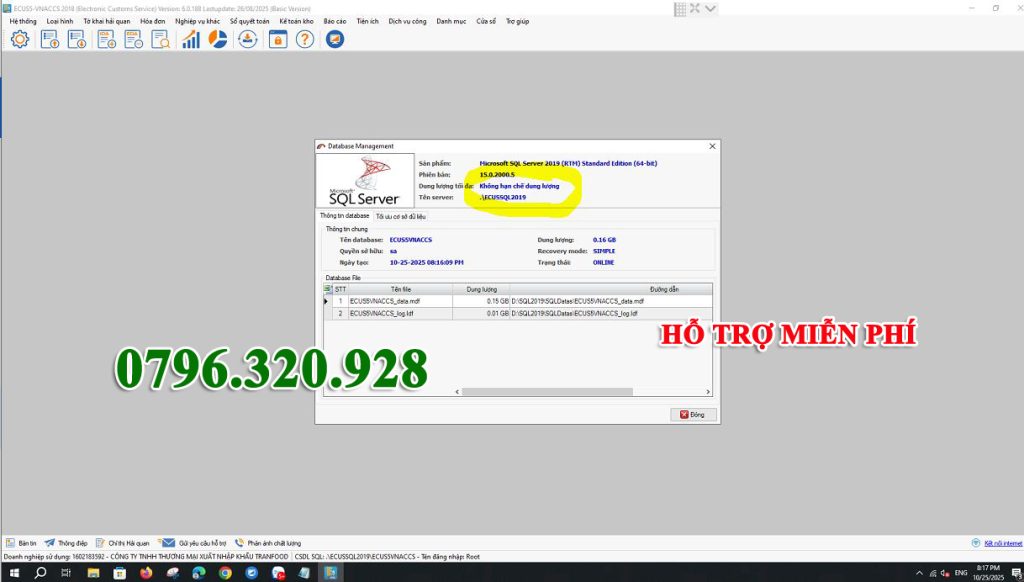Click the orange padlock toolbar icon
Viewport: 1024px width, 582px height.
(277, 40)
